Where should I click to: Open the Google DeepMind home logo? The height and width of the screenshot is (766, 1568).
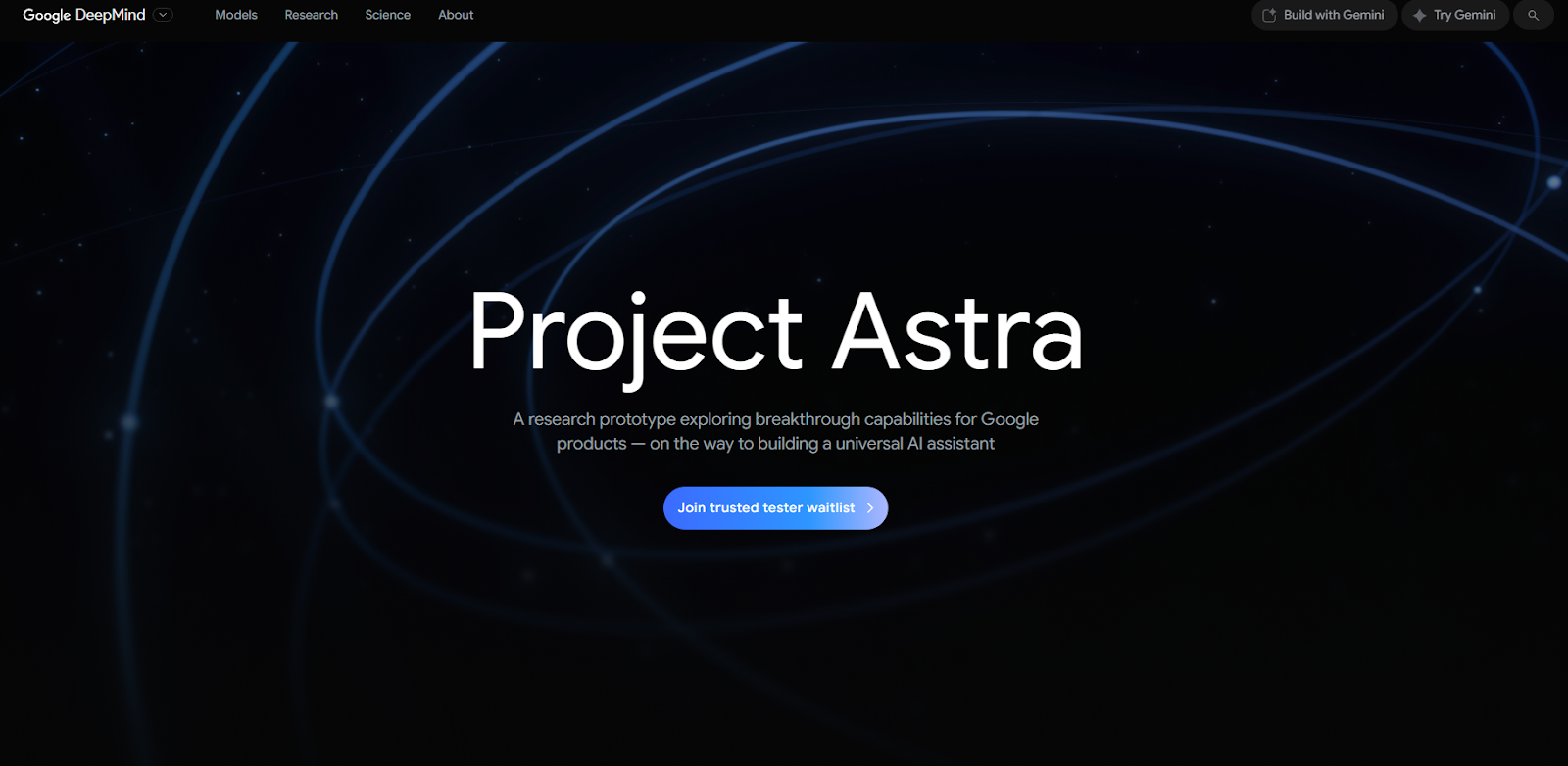(x=84, y=15)
